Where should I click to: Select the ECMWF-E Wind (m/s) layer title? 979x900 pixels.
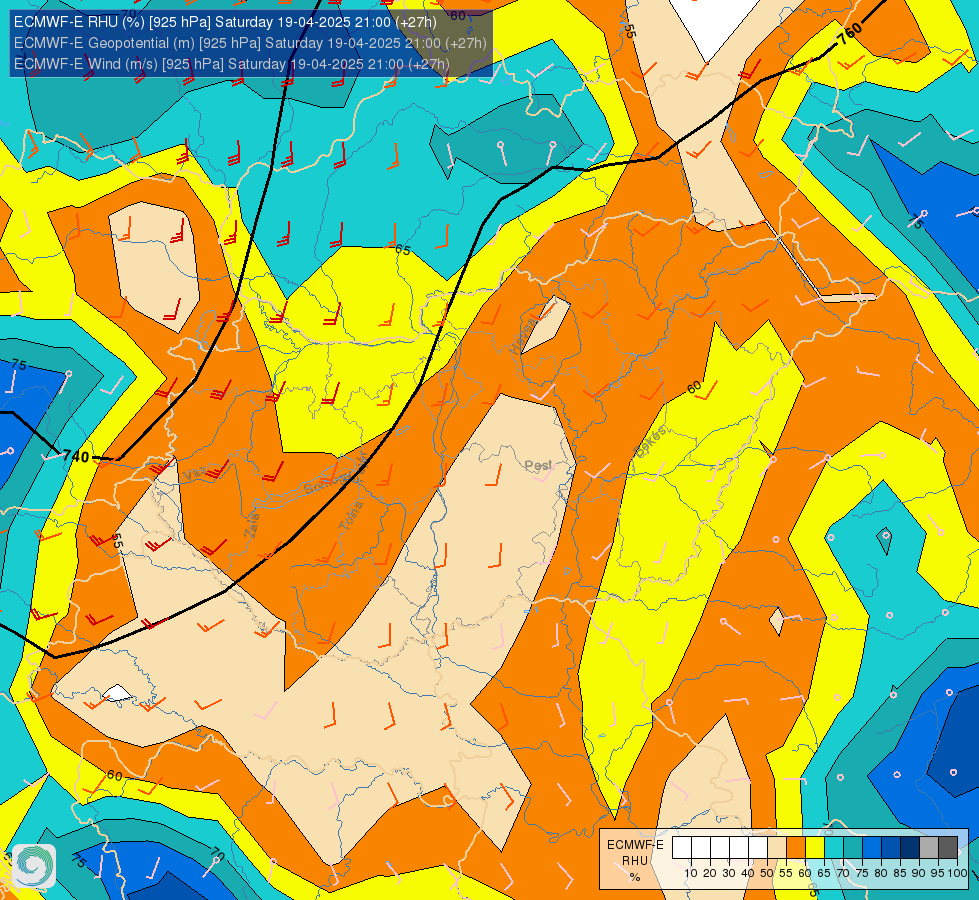tap(232, 64)
